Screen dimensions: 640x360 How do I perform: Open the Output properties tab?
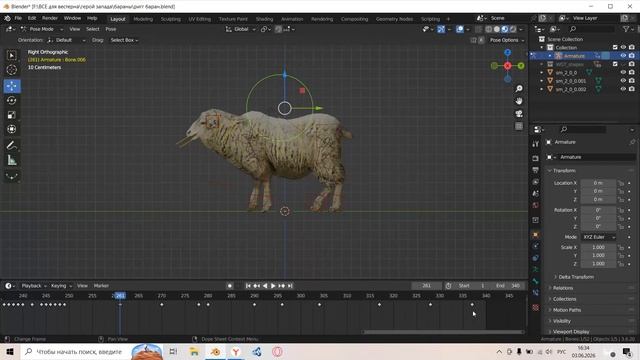pos(536,170)
